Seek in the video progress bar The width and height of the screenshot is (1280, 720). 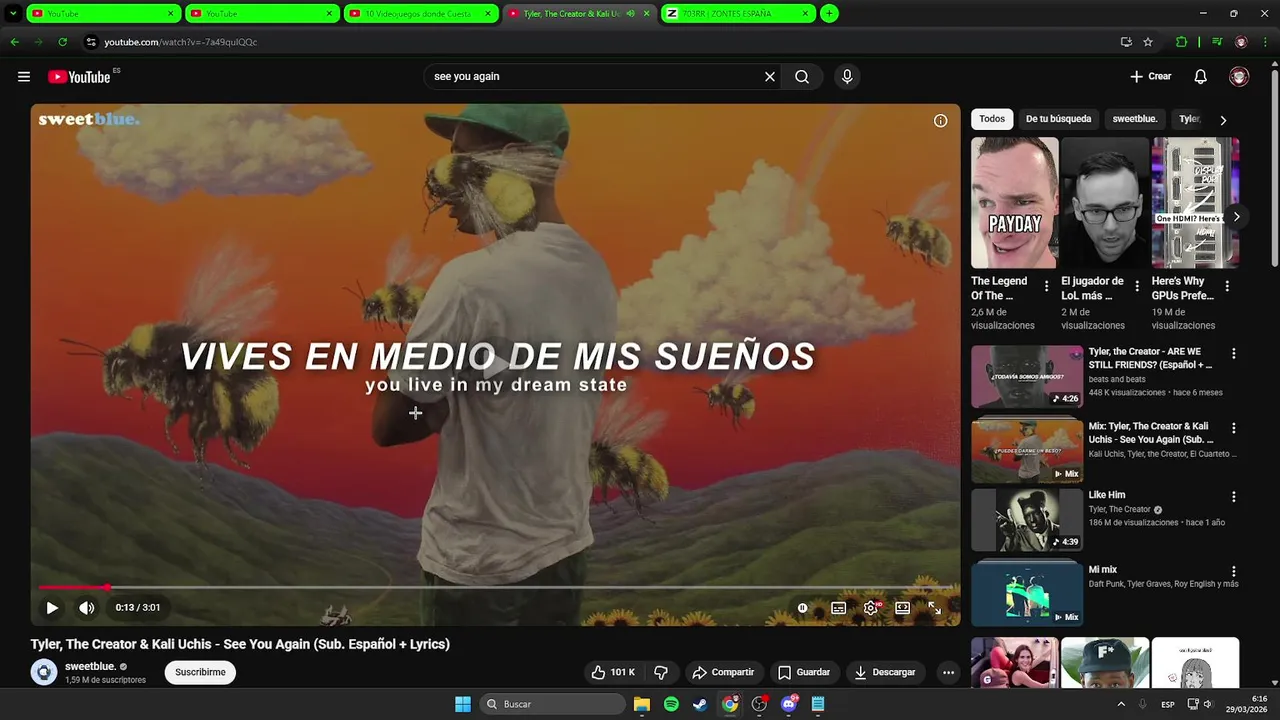coord(495,587)
